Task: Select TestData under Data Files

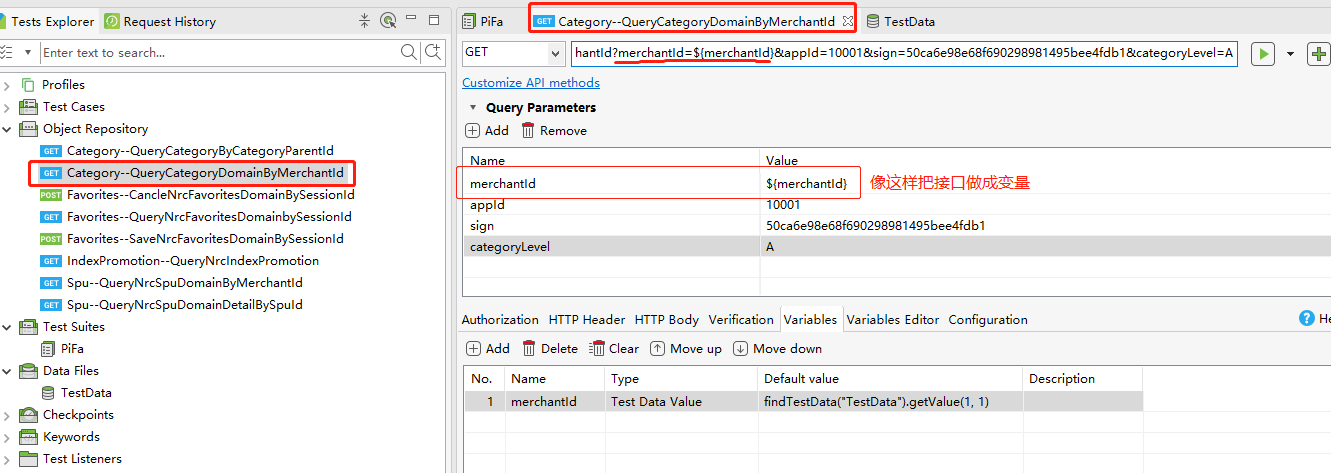Action: click(x=86, y=393)
